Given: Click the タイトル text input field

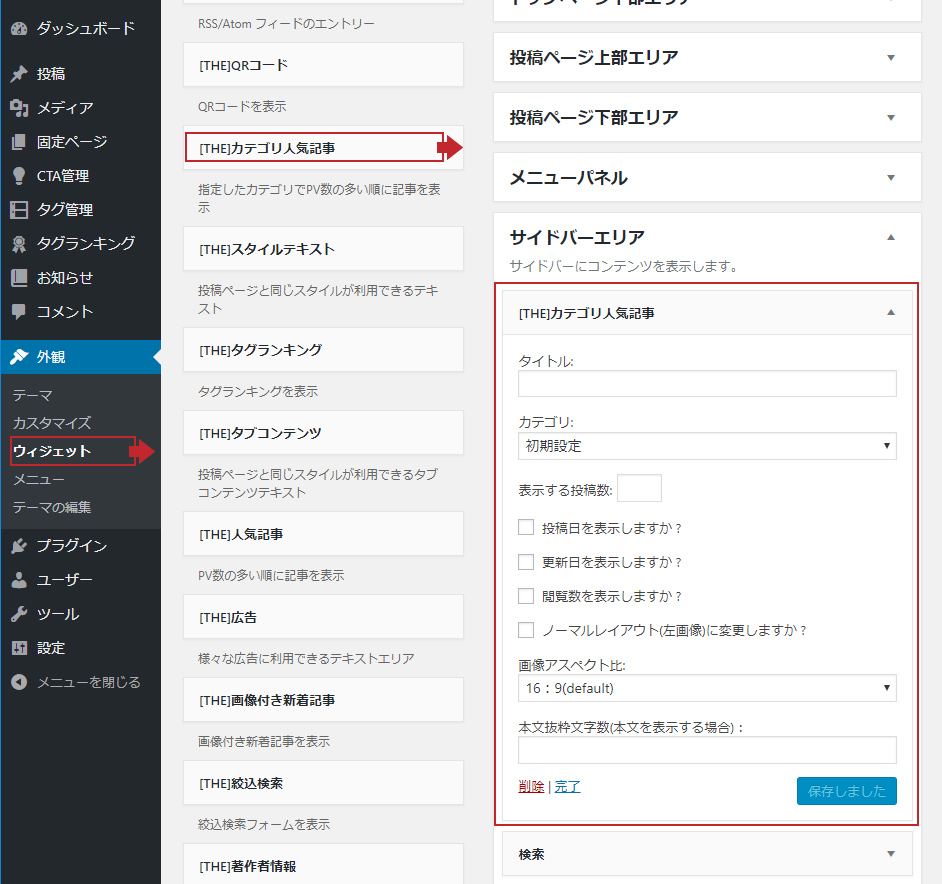Looking at the screenshot, I should click(x=707, y=384).
